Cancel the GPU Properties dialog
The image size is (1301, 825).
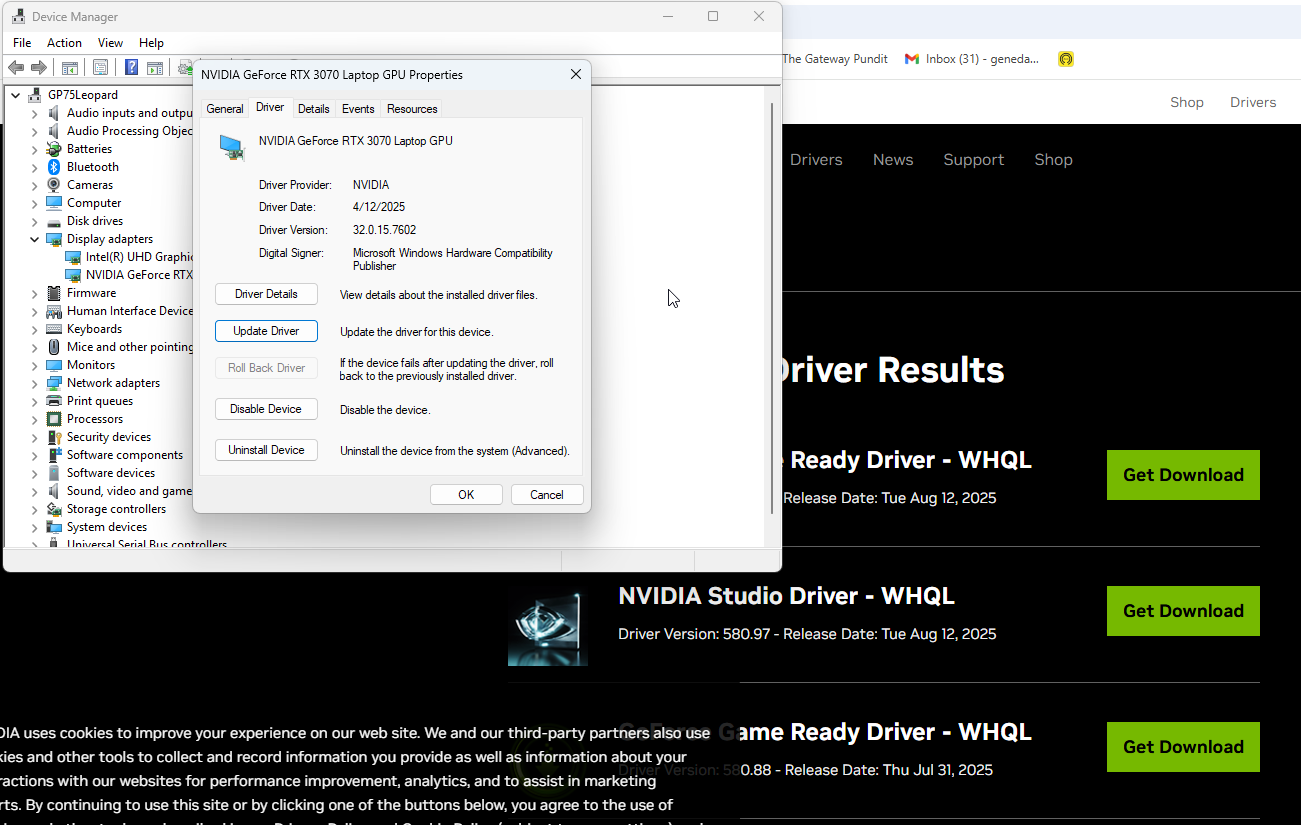[547, 495]
